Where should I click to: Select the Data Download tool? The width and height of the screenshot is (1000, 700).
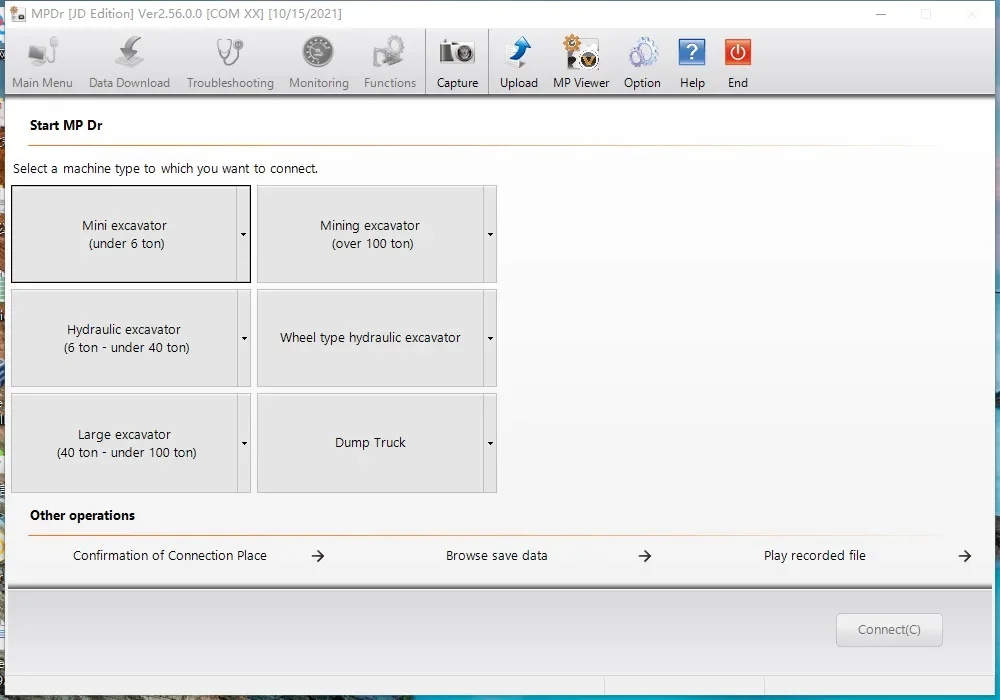(x=128, y=60)
